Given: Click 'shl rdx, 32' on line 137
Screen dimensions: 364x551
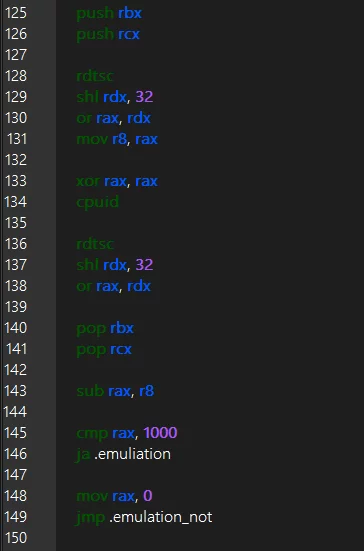Looking at the screenshot, I should pyautogui.click(x=115, y=265).
